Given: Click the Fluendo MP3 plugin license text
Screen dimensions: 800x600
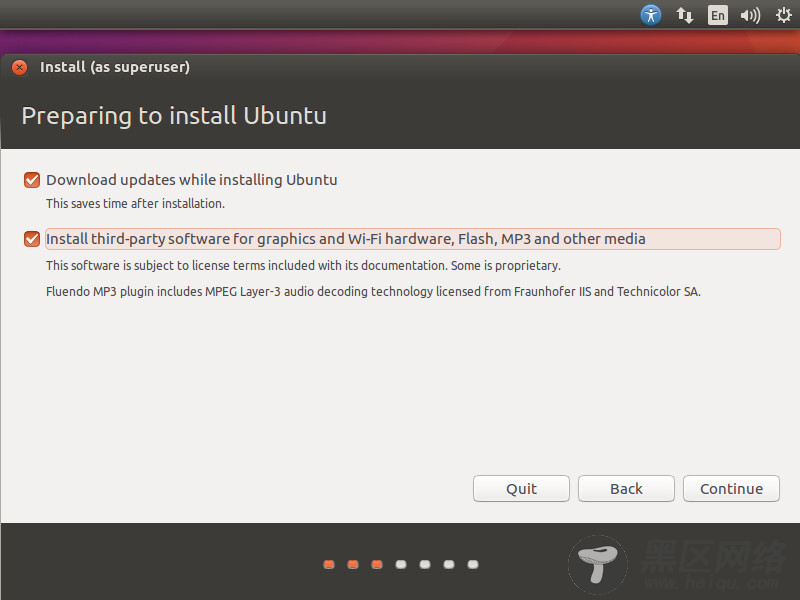Looking at the screenshot, I should tap(373, 291).
